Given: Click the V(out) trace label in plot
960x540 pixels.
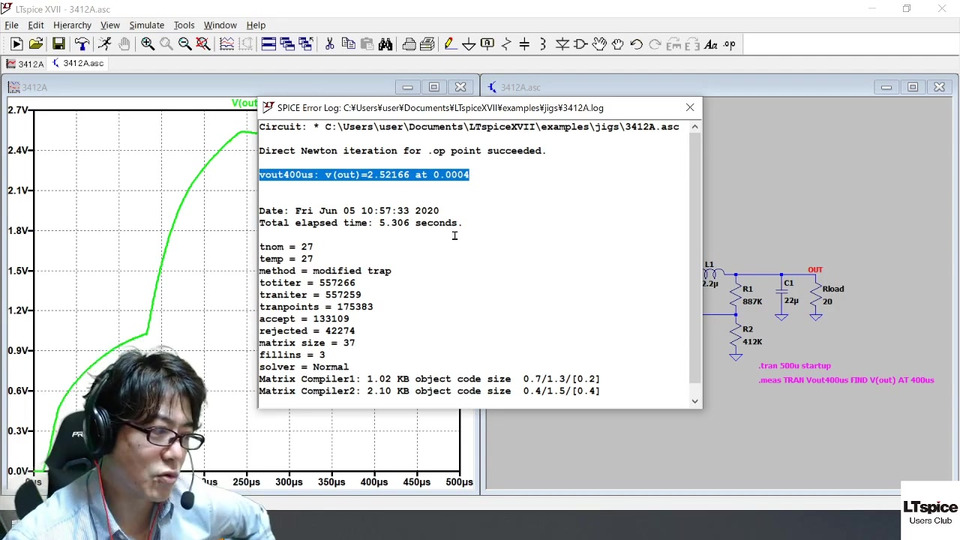Looking at the screenshot, I should (x=244, y=103).
